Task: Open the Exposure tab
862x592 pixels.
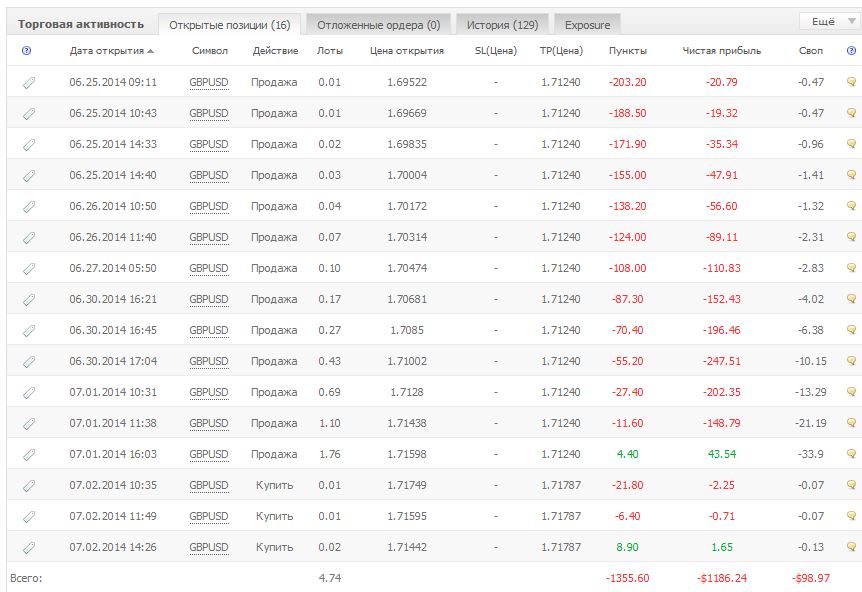Action: click(588, 25)
